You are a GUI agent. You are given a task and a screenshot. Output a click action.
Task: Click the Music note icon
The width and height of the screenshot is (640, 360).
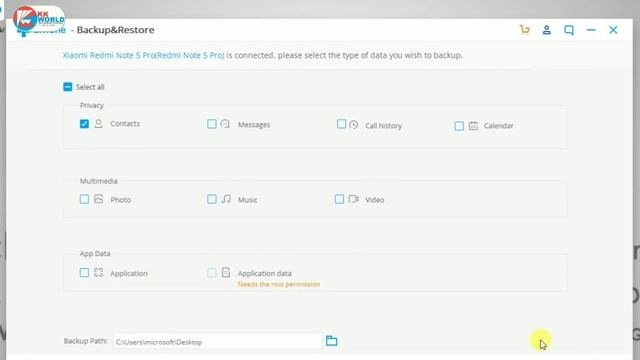coord(226,199)
